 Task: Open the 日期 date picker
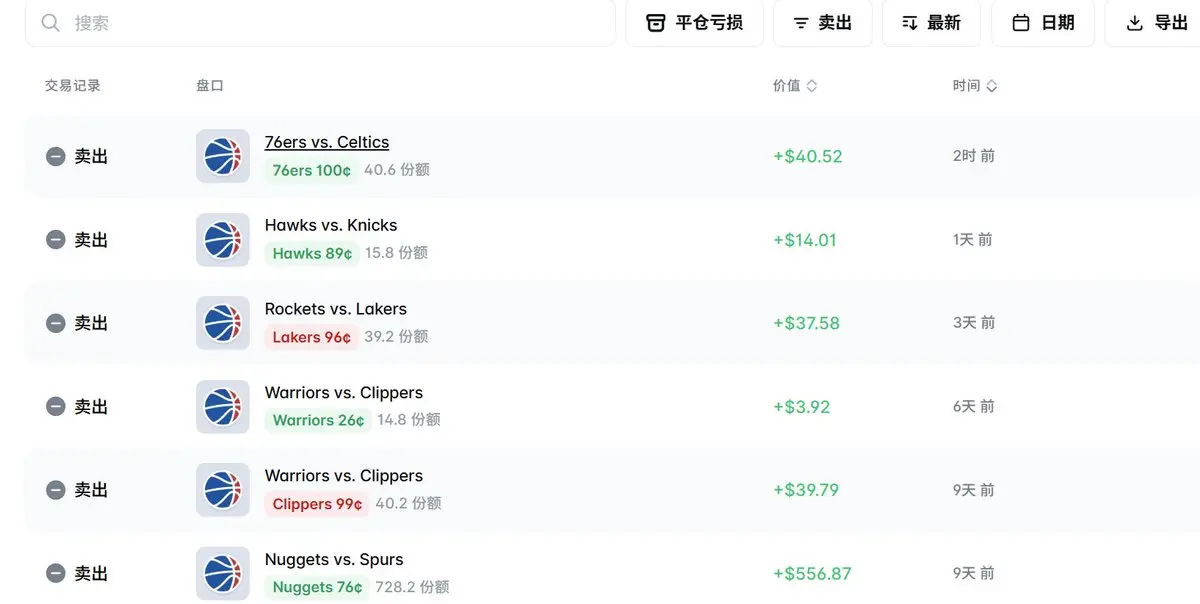(x=1043, y=23)
